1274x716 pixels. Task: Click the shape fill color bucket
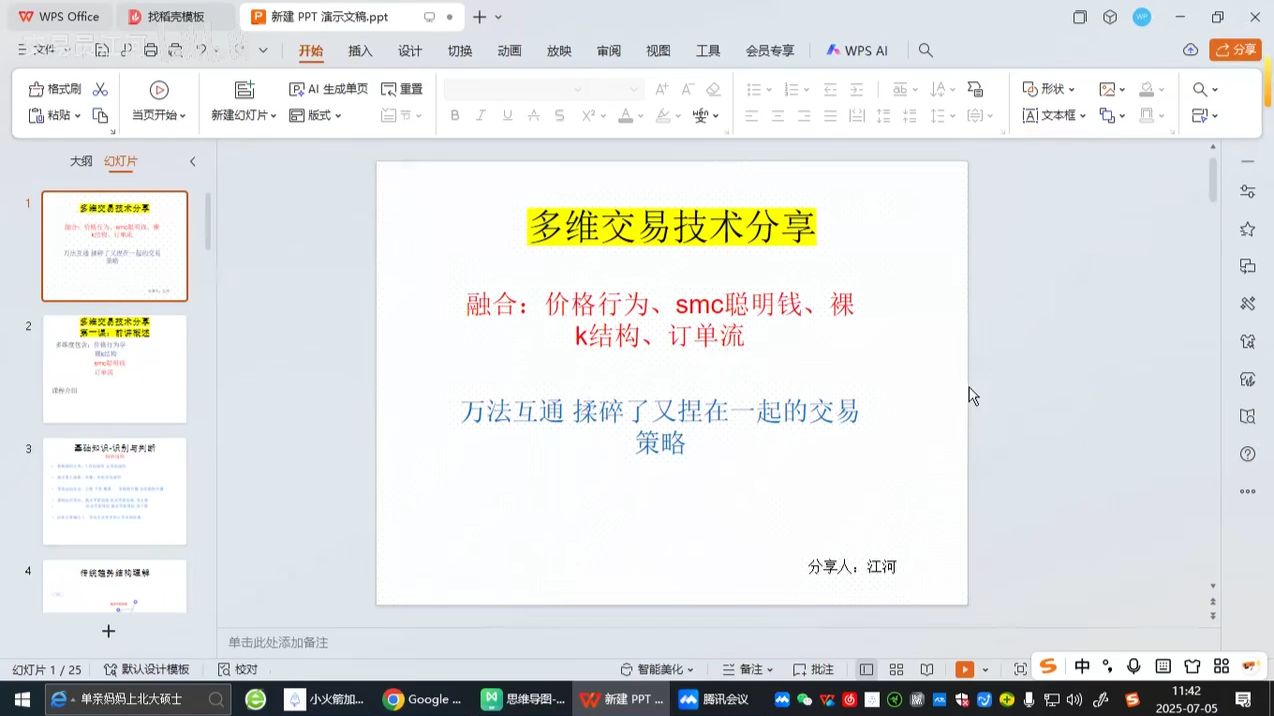[x=1147, y=89]
